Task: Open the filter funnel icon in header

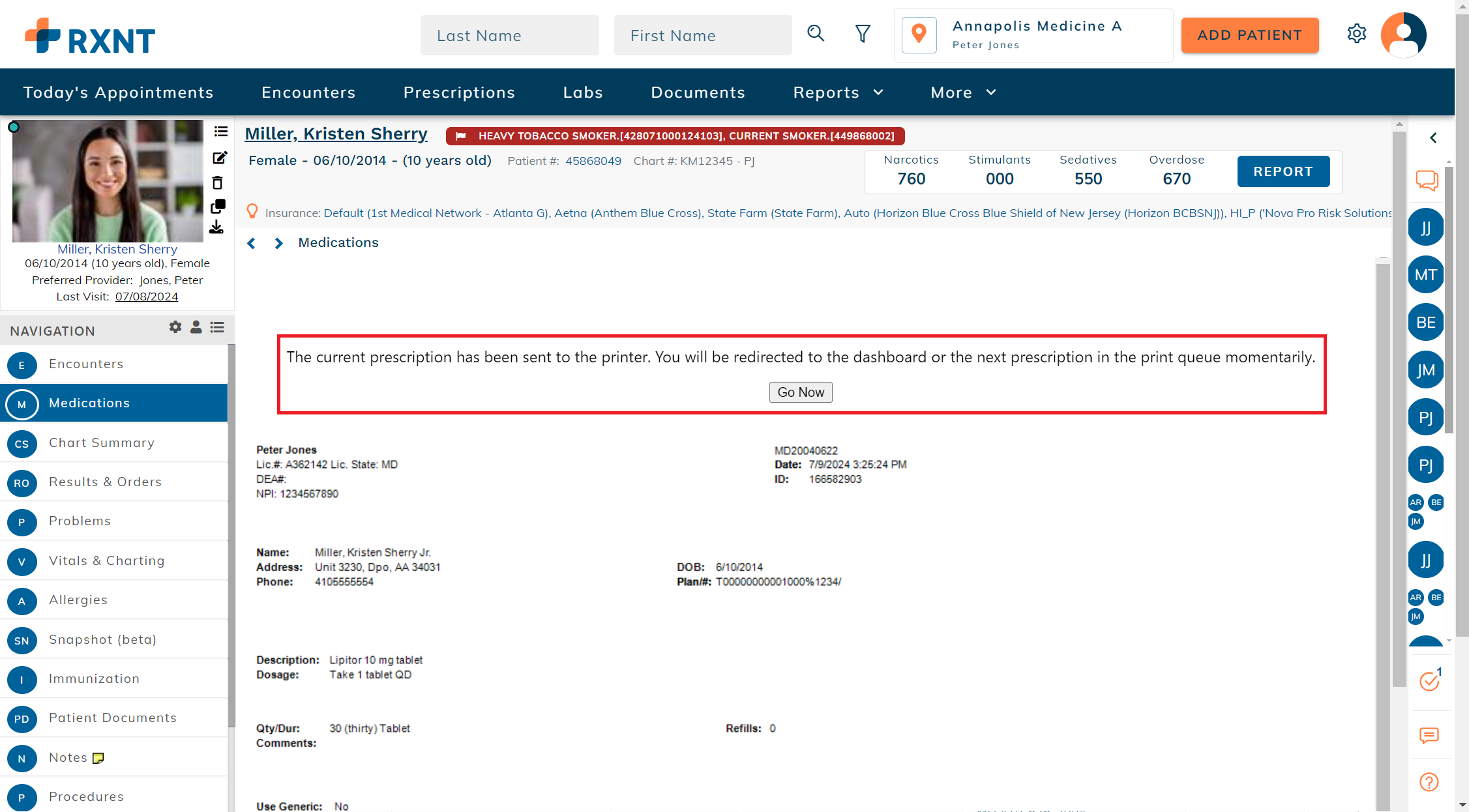Action: coord(863,34)
